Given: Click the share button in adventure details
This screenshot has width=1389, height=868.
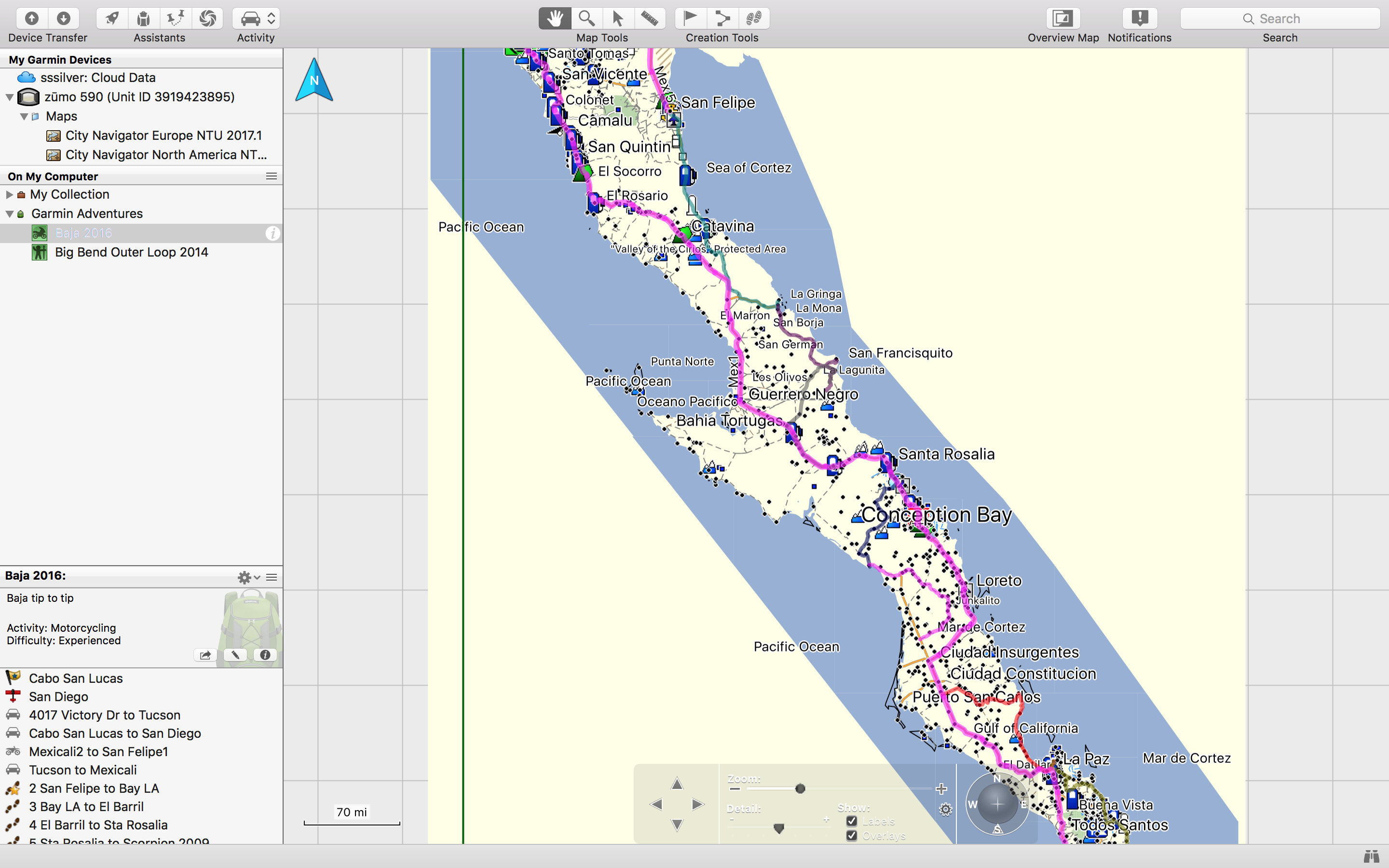Looking at the screenshot, I should pyautogui.click(x=205, y=655).
